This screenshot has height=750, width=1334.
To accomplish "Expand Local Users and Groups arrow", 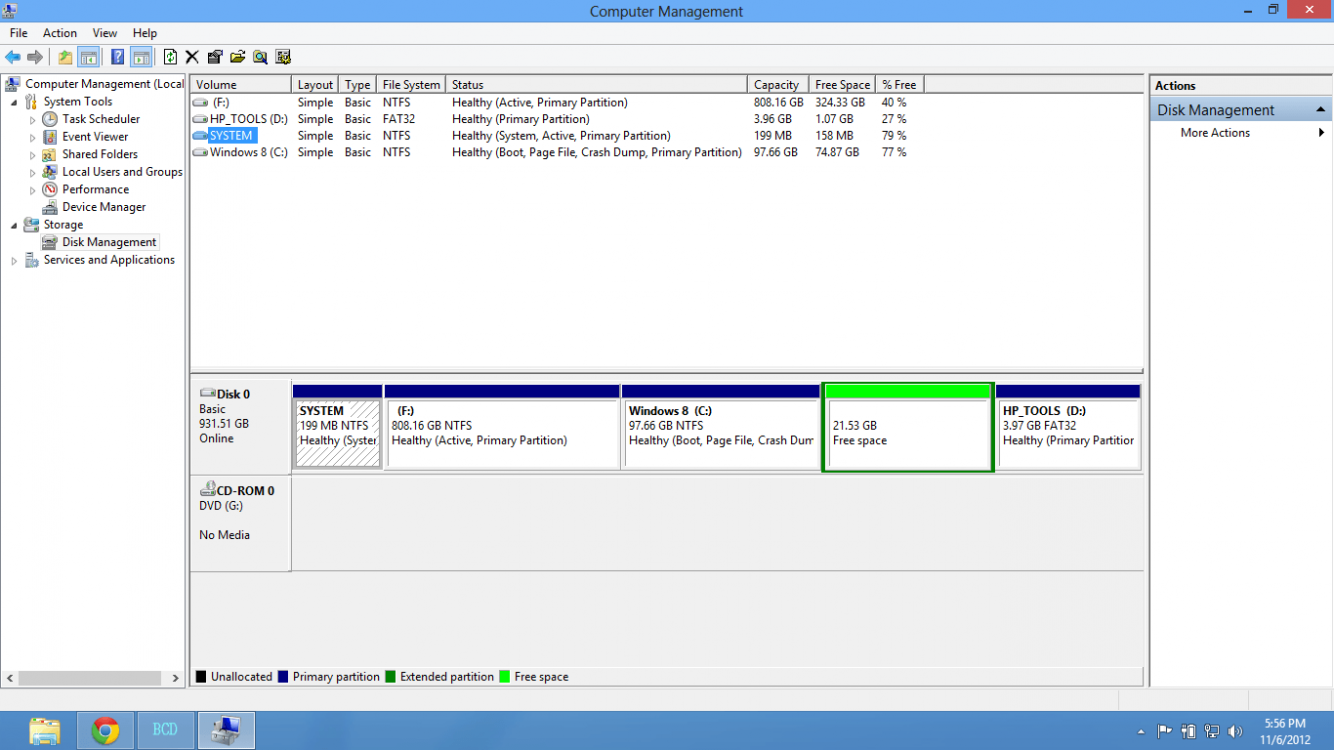I will pos(32,172).
